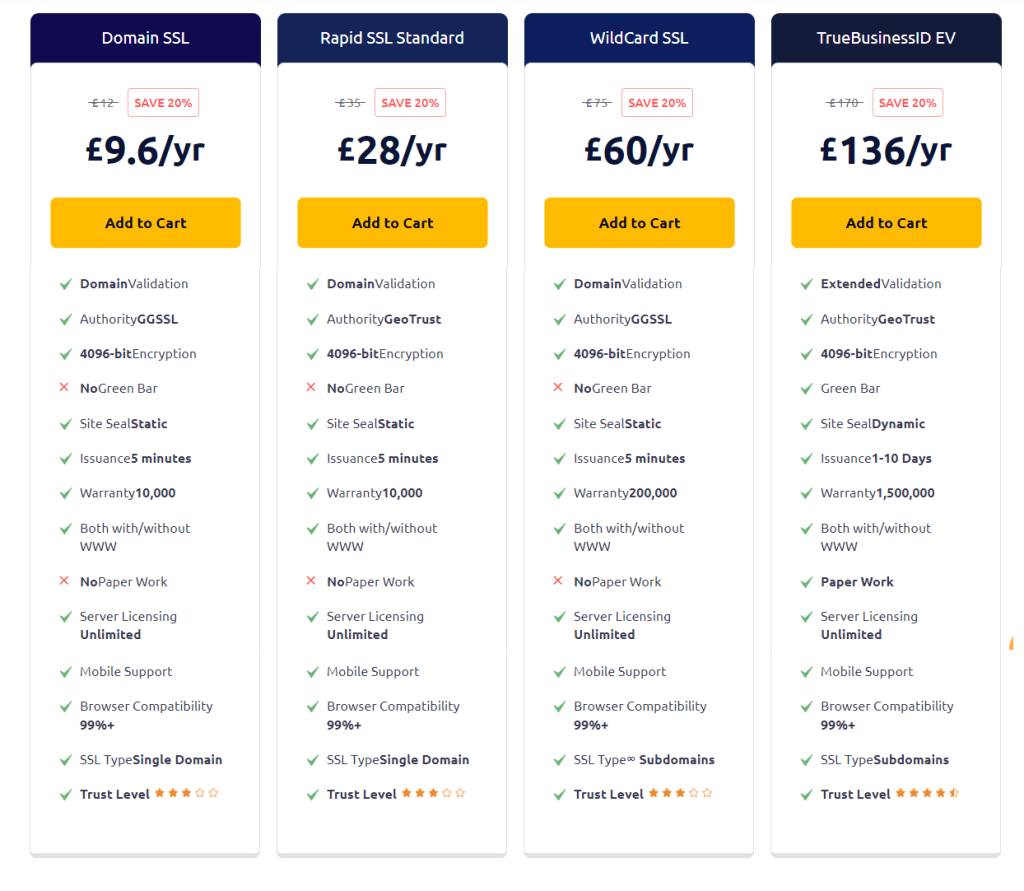1024x891 pixels.
Task: Click the green checkmark beside TrueBusinessID Green Bar
Action: (x=807, y=389)
